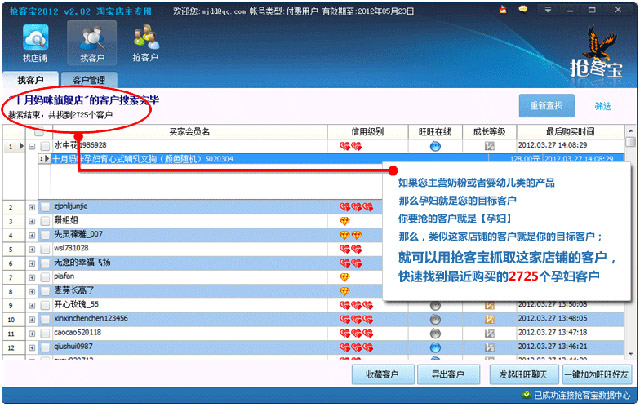
Task: Check the checkbox for qiushui0987
Action: coord(45,347)
